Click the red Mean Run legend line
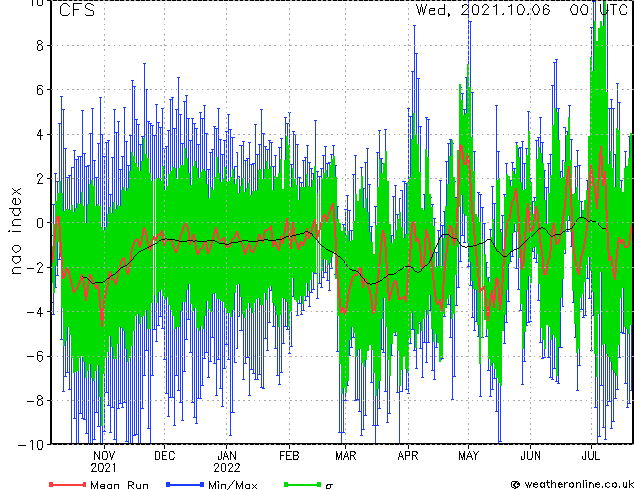The width and height of the screenshot is (634, 490). pyautogui.click(x=68, y=484)
